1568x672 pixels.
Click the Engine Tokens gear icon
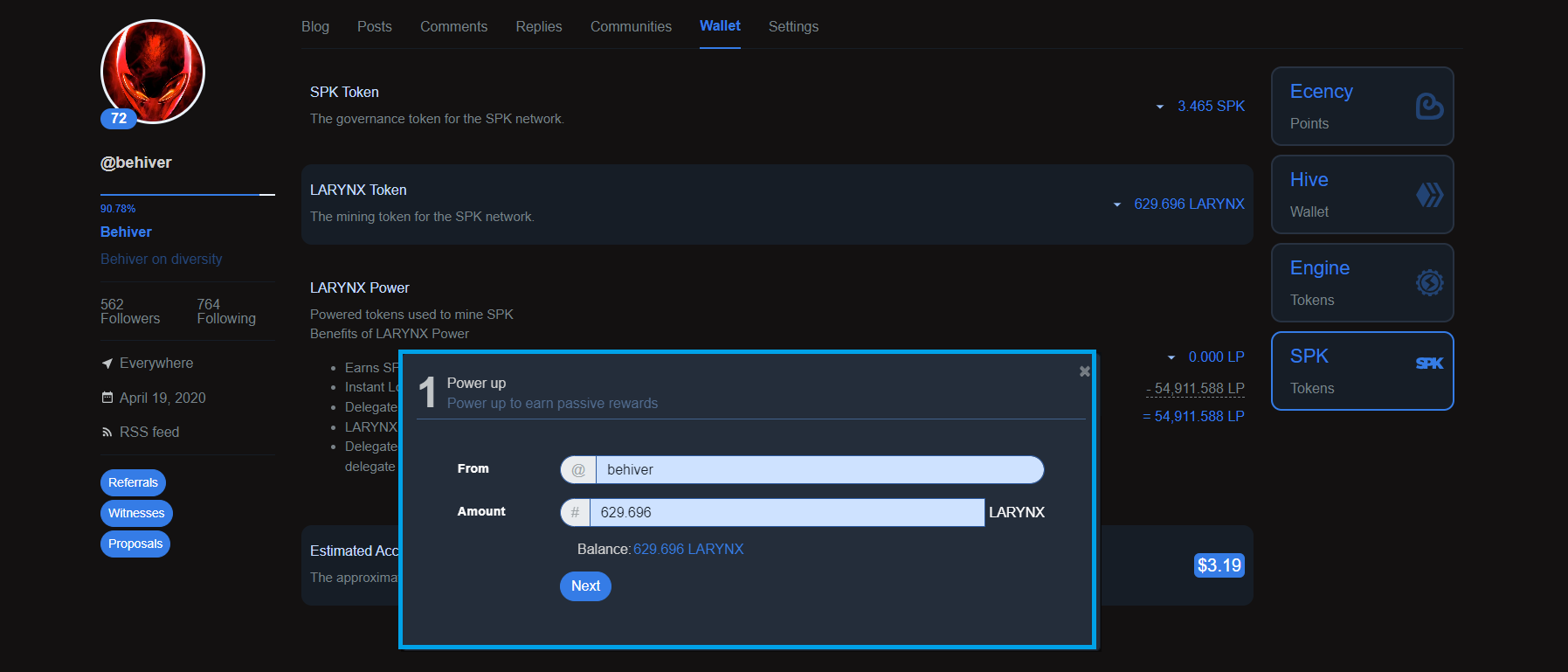[x=1429, y=282]
